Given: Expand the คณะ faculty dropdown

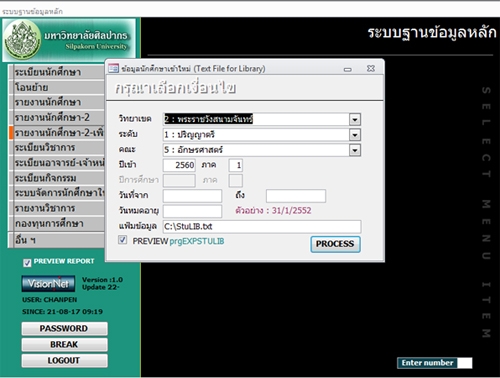Looking at the screenshot, I should coord(355,150).
